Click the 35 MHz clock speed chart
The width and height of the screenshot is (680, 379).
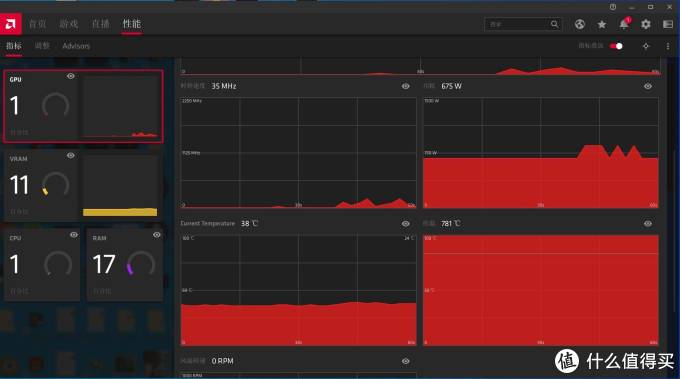coord(298,153)
